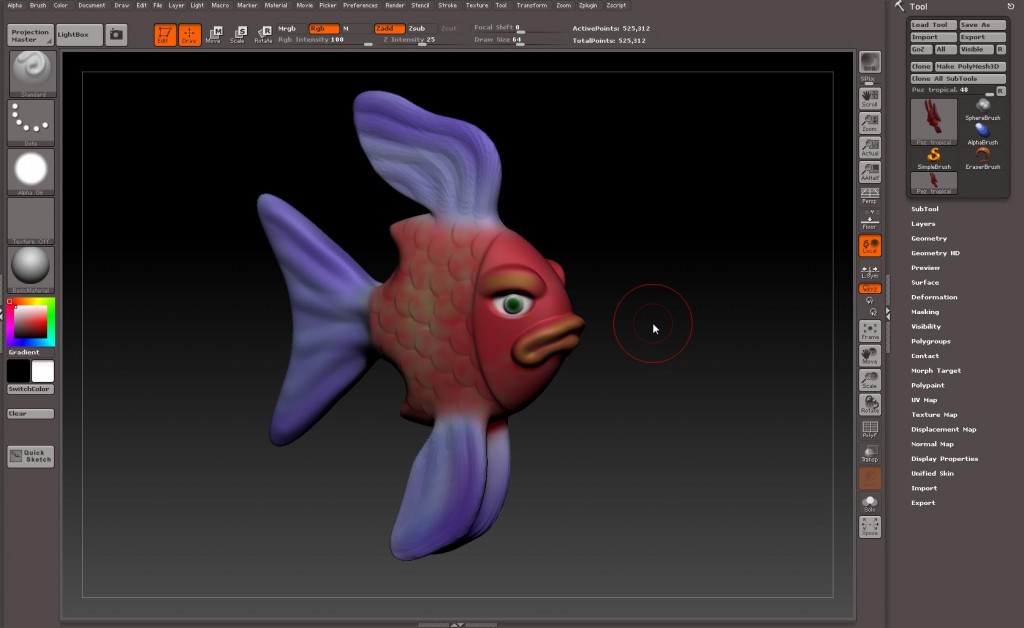The image size is (1024, 628).
Task: Enable Solo mode on right shelf
Action: pyautogui.click(x=870, y=503)
